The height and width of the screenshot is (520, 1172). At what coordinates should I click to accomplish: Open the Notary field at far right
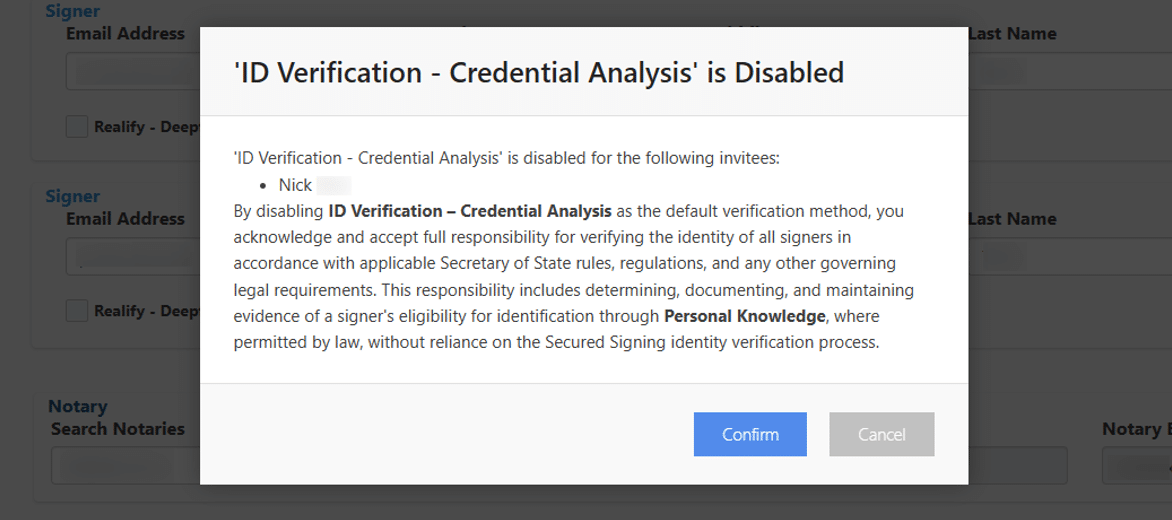pos(1137,465)
